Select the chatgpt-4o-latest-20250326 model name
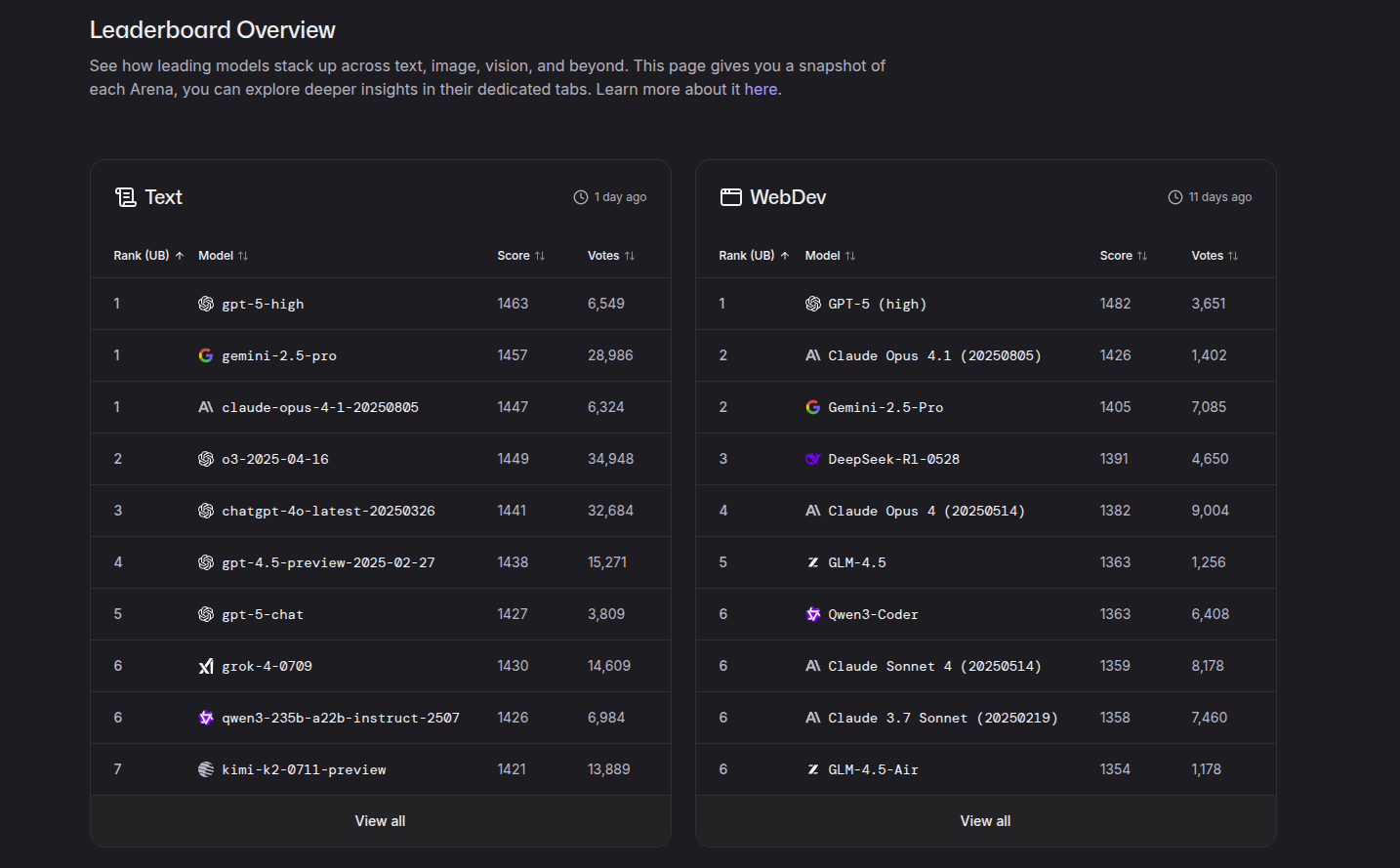The image size is (1400, 868). (x=328, y=511)
